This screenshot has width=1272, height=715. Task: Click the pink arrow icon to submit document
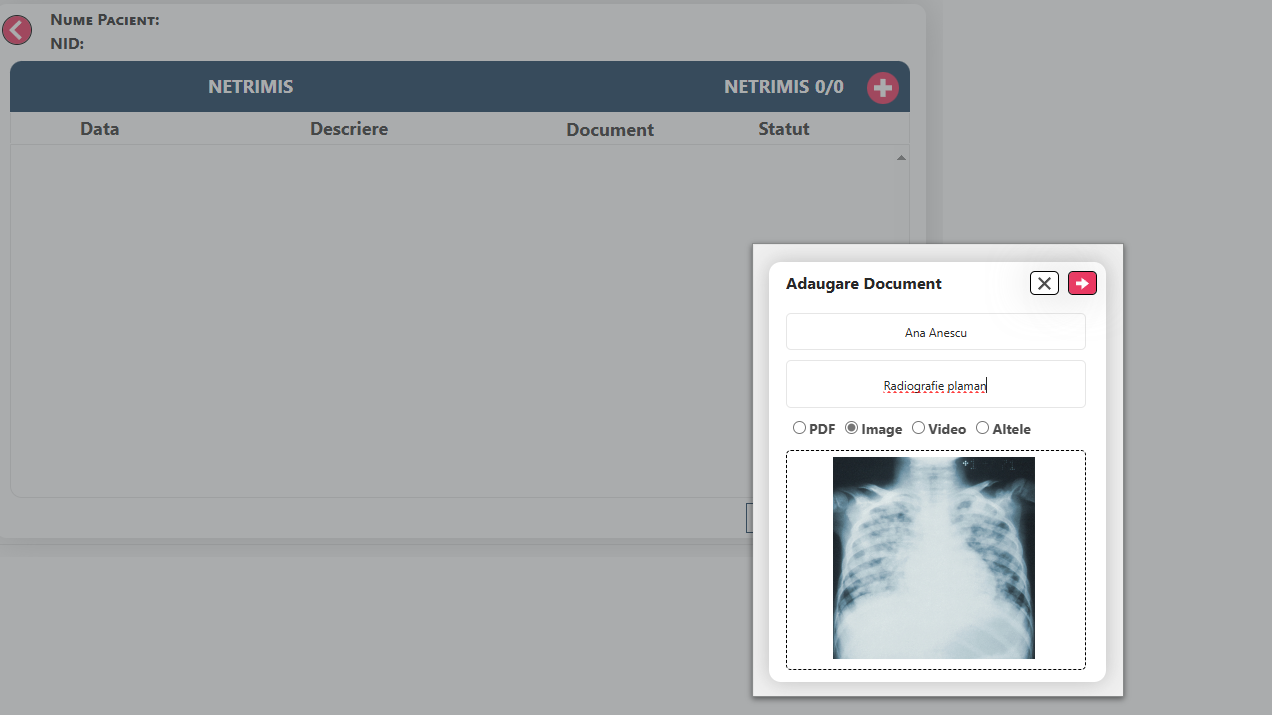point(1082,283)
